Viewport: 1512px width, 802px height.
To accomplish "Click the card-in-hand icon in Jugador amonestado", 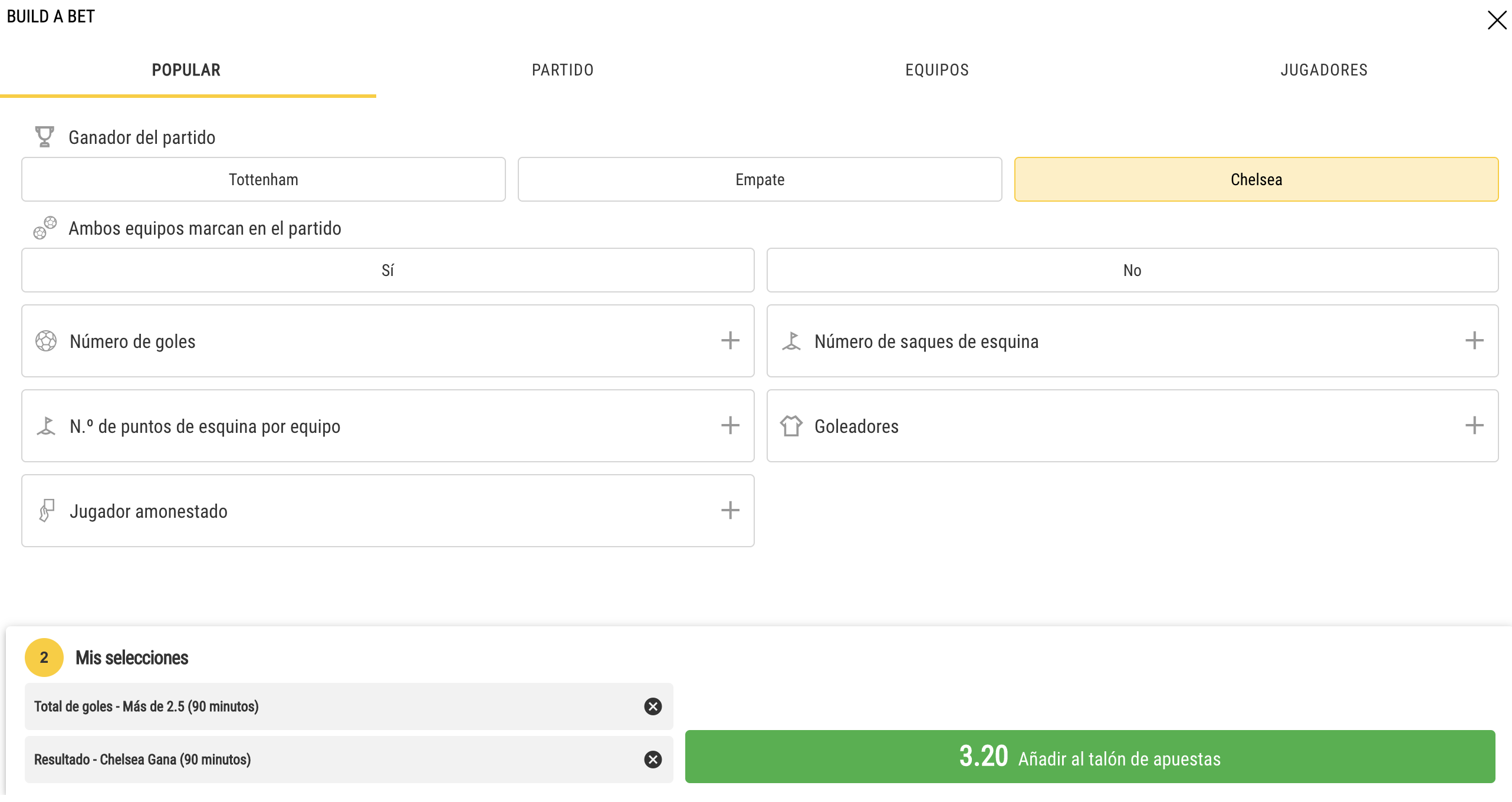I will point(46,511).
